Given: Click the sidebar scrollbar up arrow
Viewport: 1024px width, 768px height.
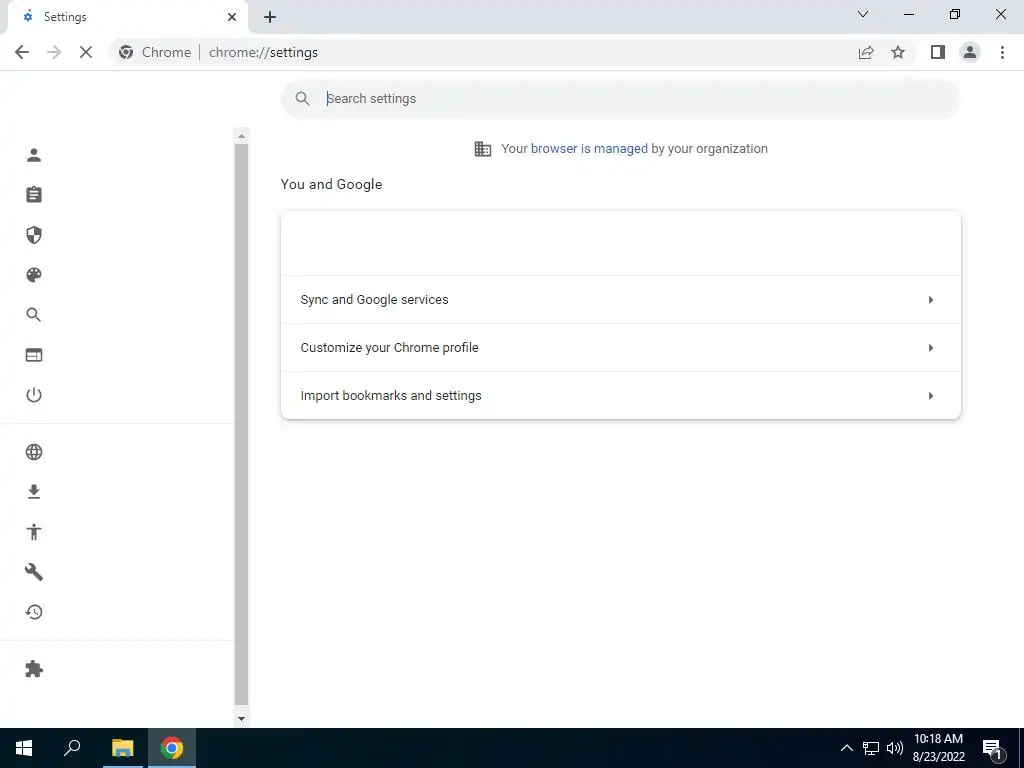Looking at the screenshot, I should click(x=242, y=136).
